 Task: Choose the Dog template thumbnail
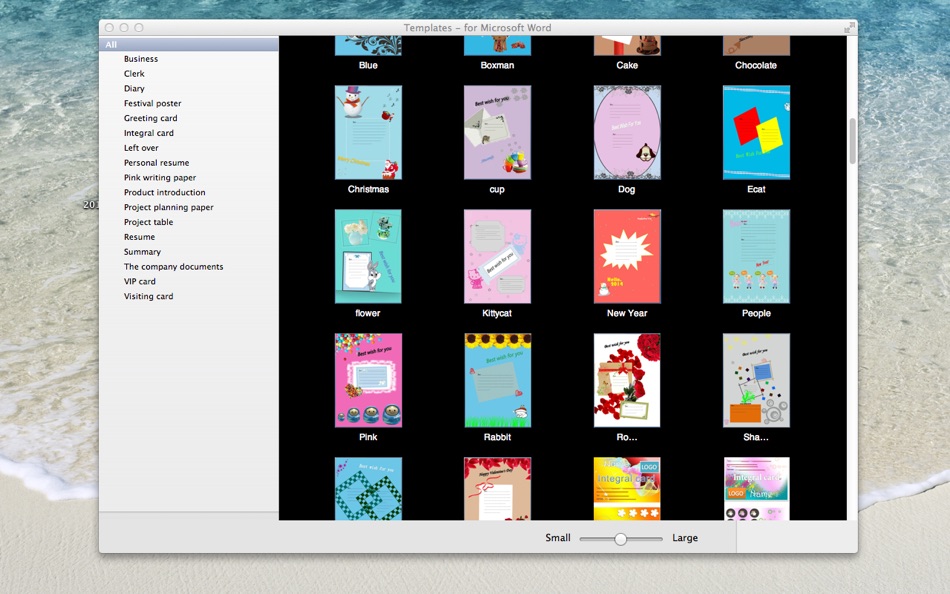pyautogui.click(x=627, y=132)
